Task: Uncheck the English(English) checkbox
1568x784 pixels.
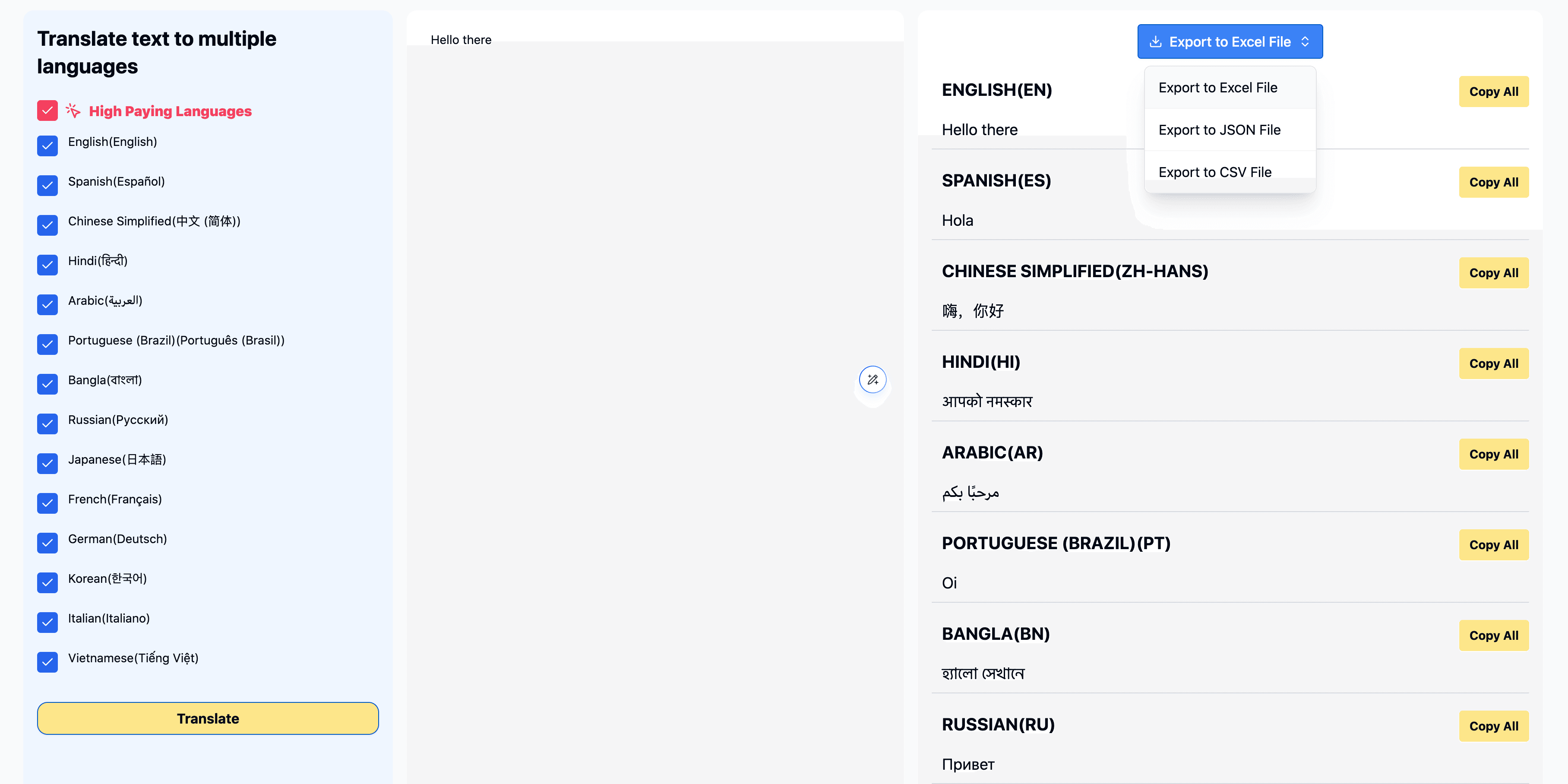Action: [47, 145]
